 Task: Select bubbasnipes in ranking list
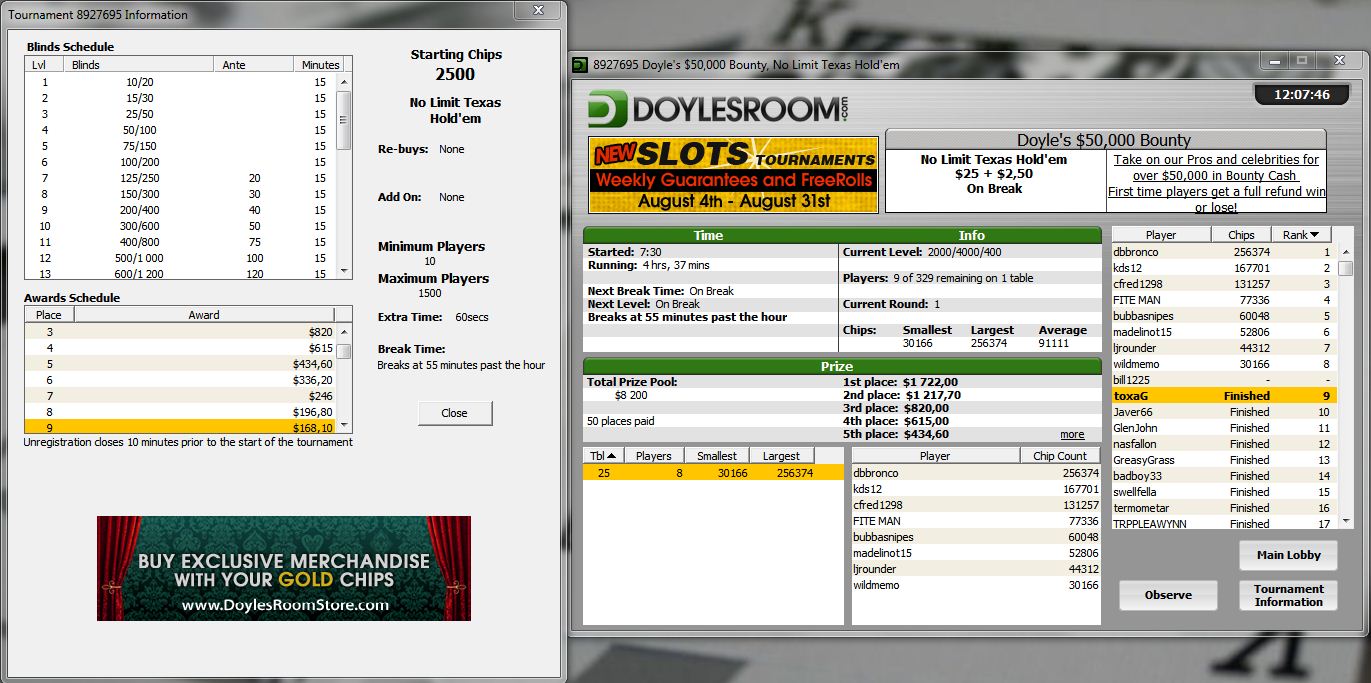click(1224, 316)
